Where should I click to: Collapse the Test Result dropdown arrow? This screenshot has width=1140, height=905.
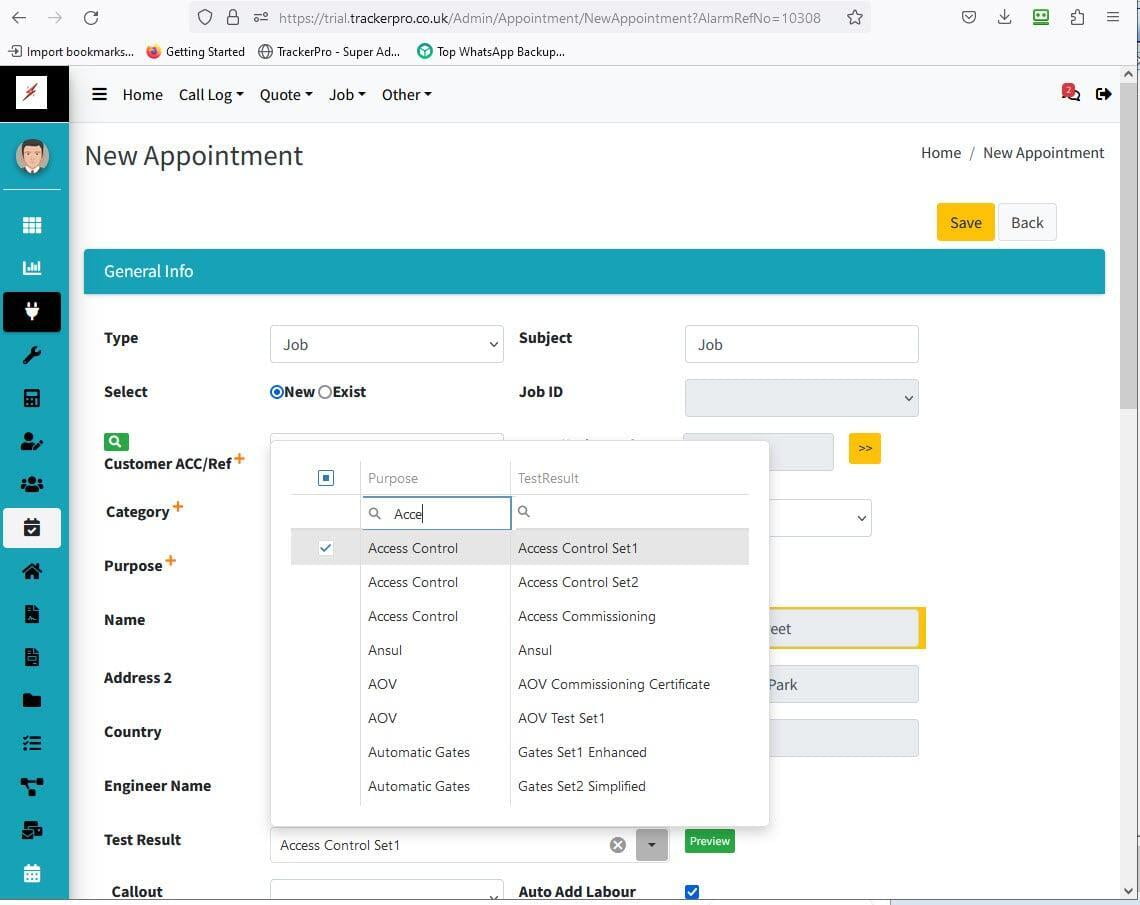tap(651, 845)
